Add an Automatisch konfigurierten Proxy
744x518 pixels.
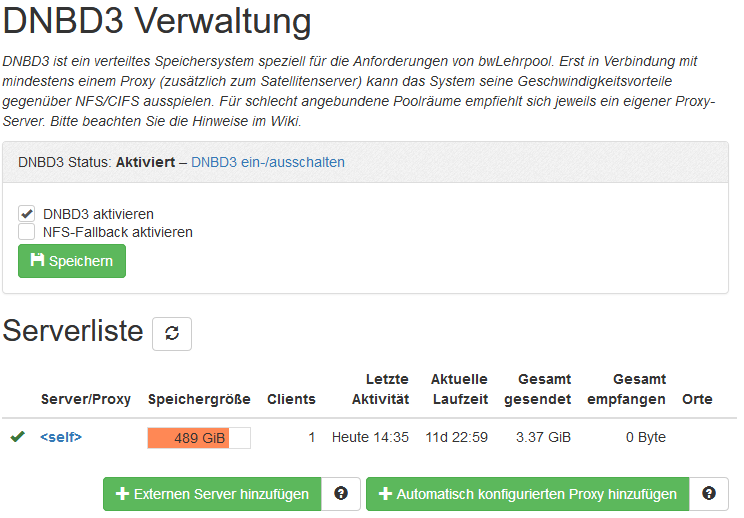(x=528, y=494)
